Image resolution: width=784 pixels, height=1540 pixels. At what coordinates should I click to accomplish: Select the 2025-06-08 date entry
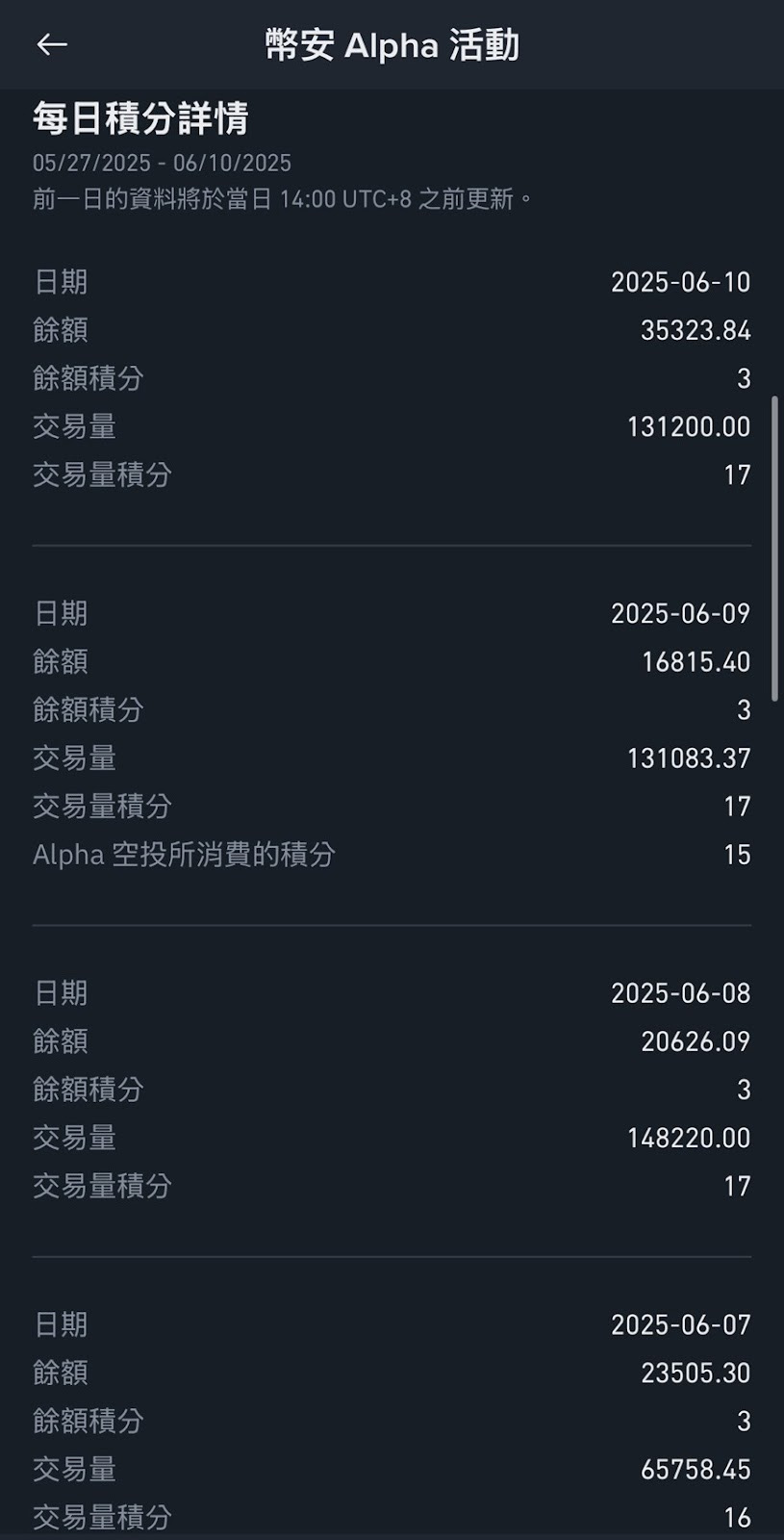pos(680,992)
